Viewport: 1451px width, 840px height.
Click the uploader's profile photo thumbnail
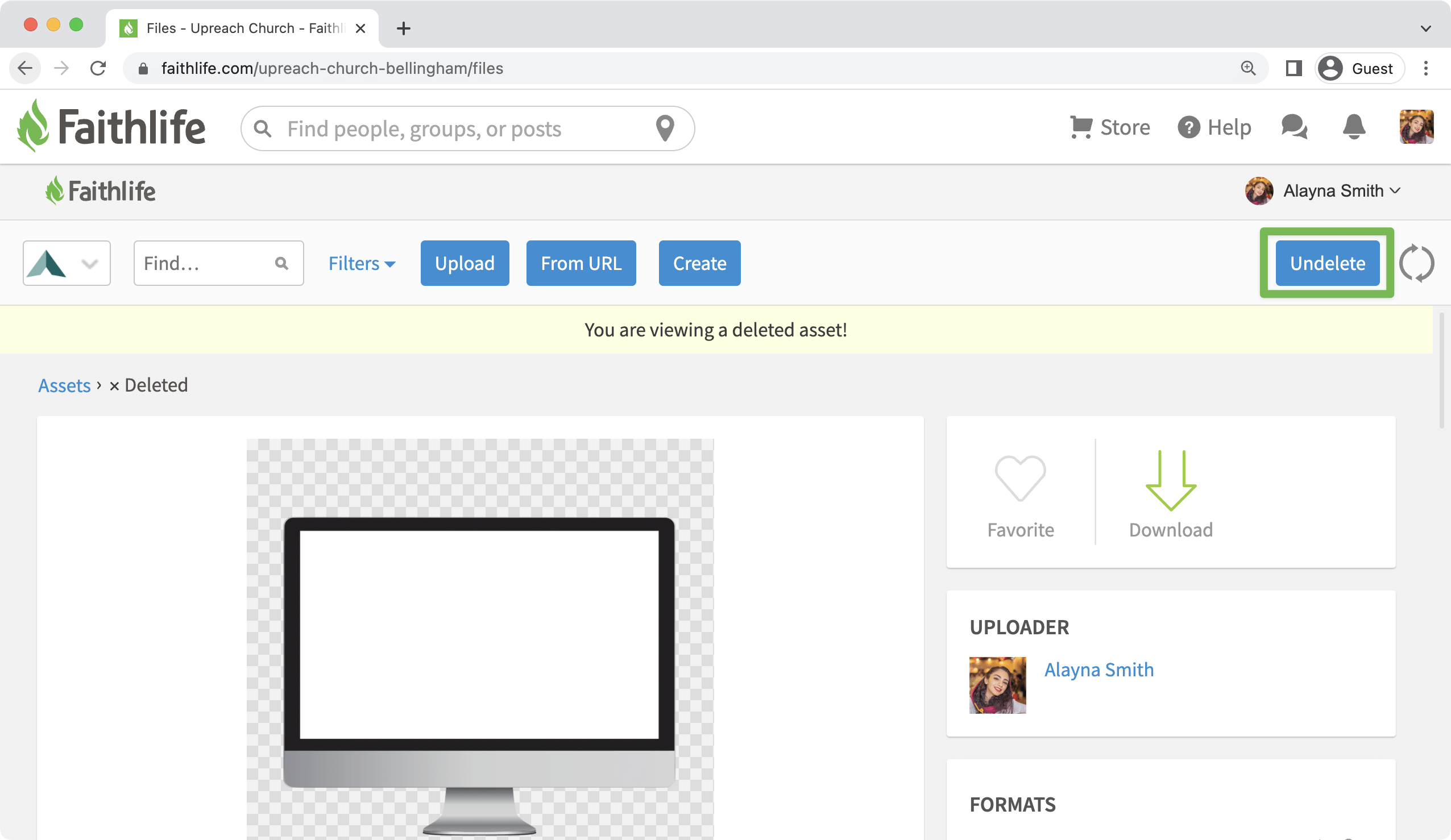click(997, 685)
